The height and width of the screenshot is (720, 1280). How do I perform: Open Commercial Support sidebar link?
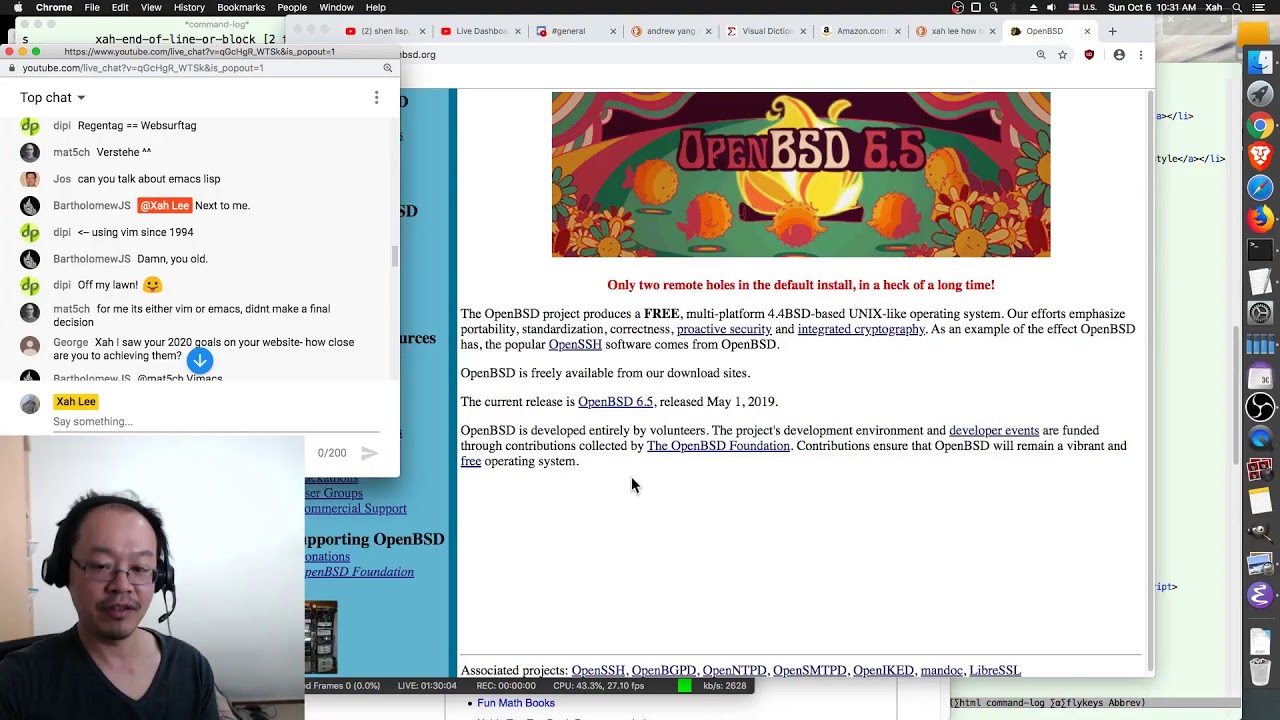356,509
